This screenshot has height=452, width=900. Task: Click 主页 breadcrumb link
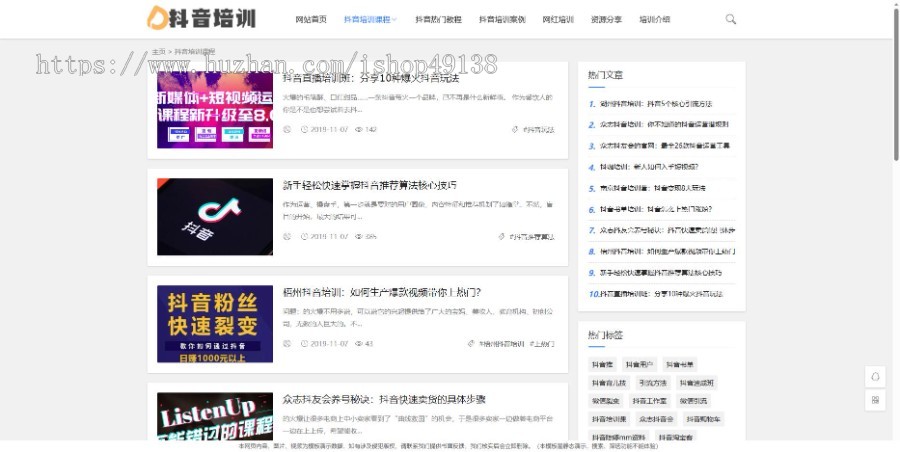158,52
